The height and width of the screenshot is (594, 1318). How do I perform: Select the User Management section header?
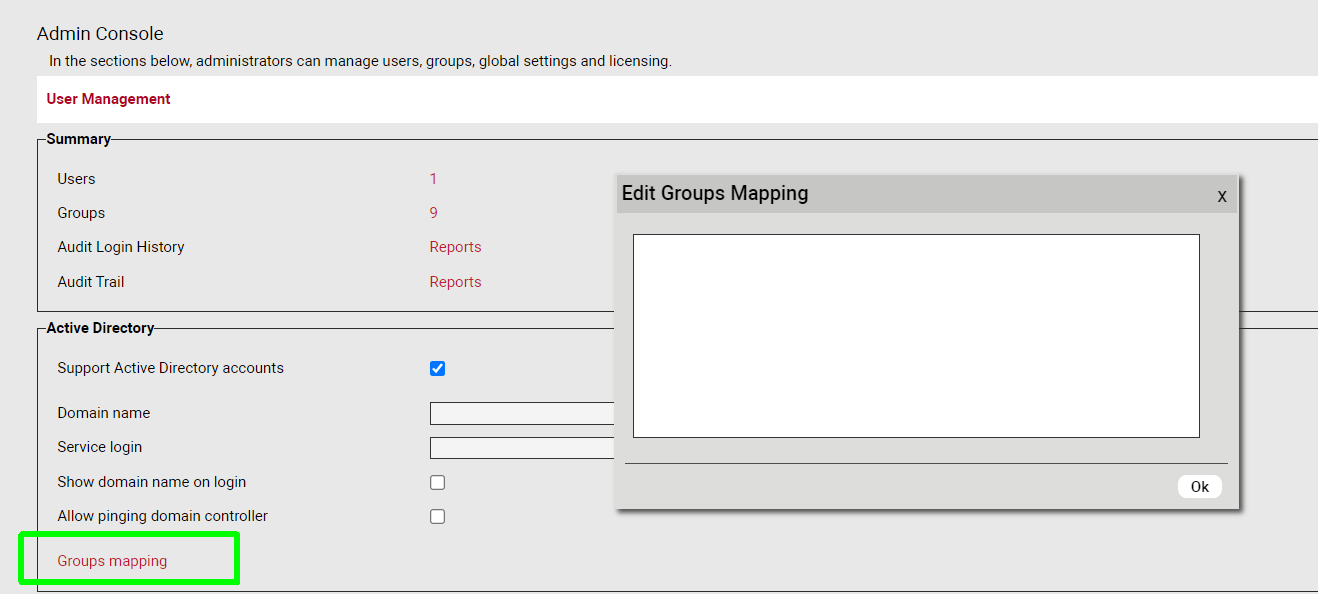pos(108,99)
